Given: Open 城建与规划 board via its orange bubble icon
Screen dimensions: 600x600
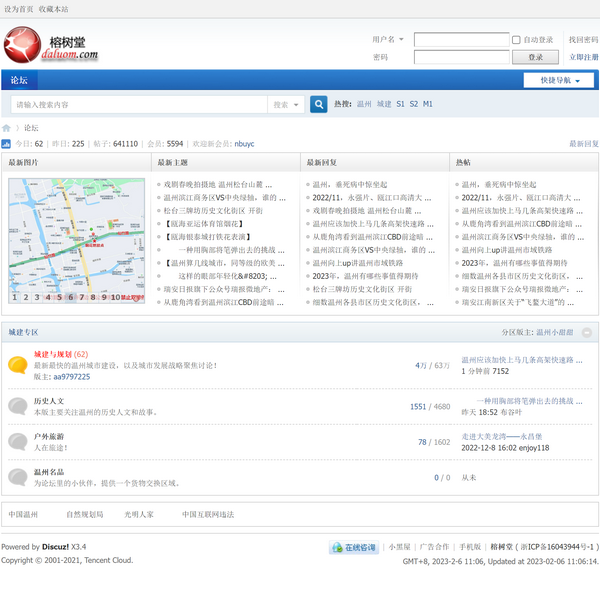Looking at the screenshot, I should (x=17, y=365).
